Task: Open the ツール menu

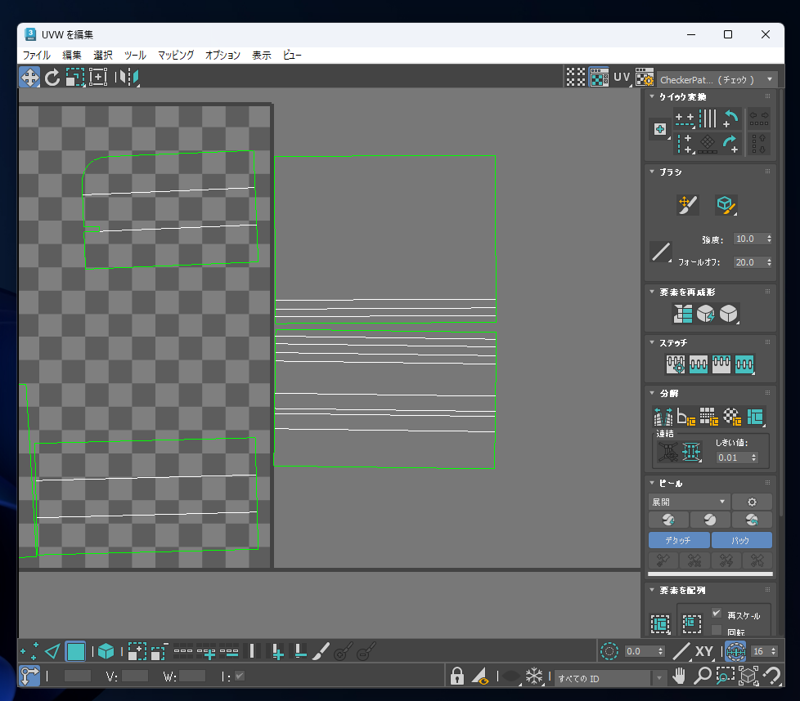Action: click(x=135, y=55)
